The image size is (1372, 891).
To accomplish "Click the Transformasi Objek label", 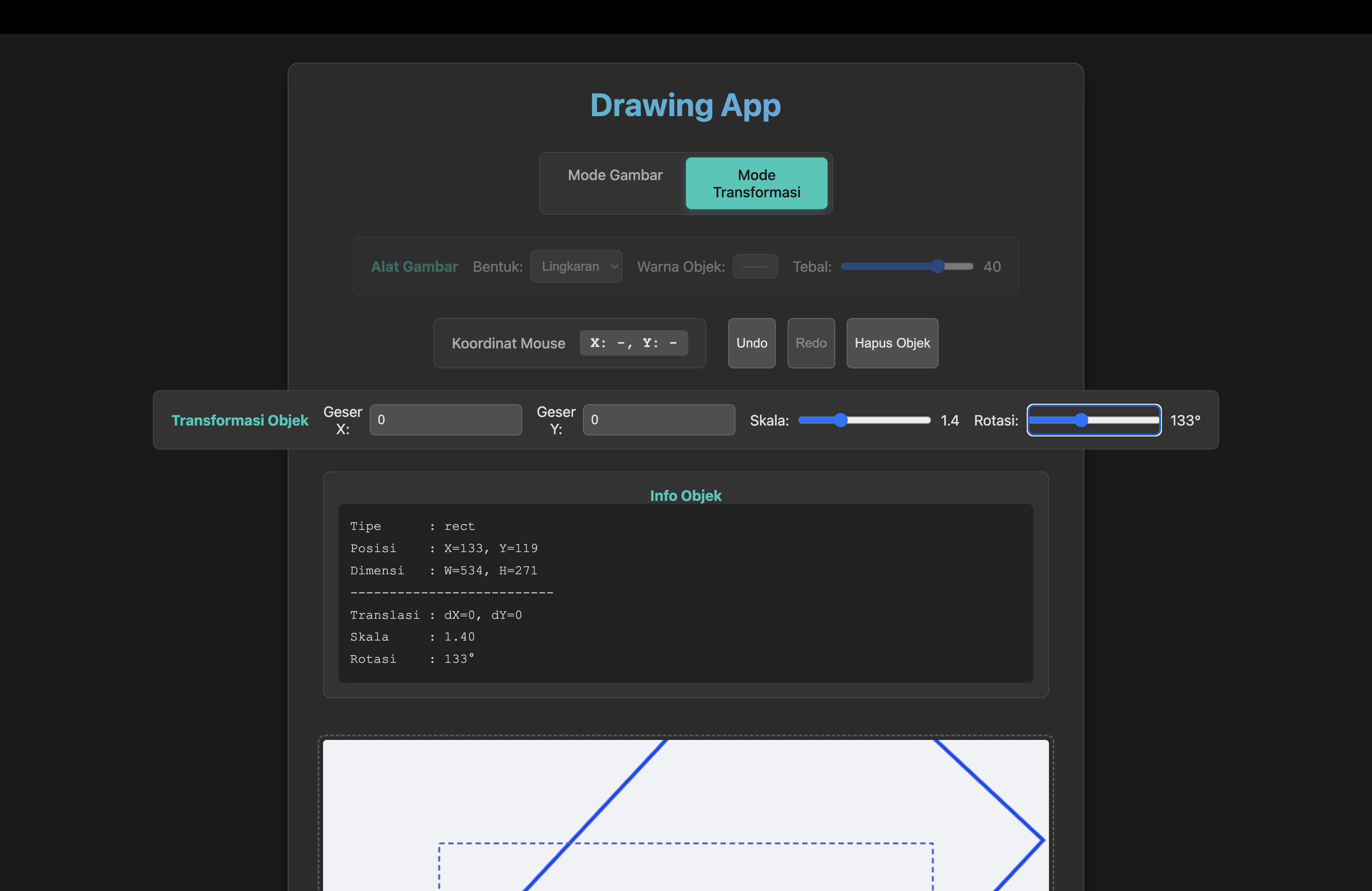I will pos(240,420).
